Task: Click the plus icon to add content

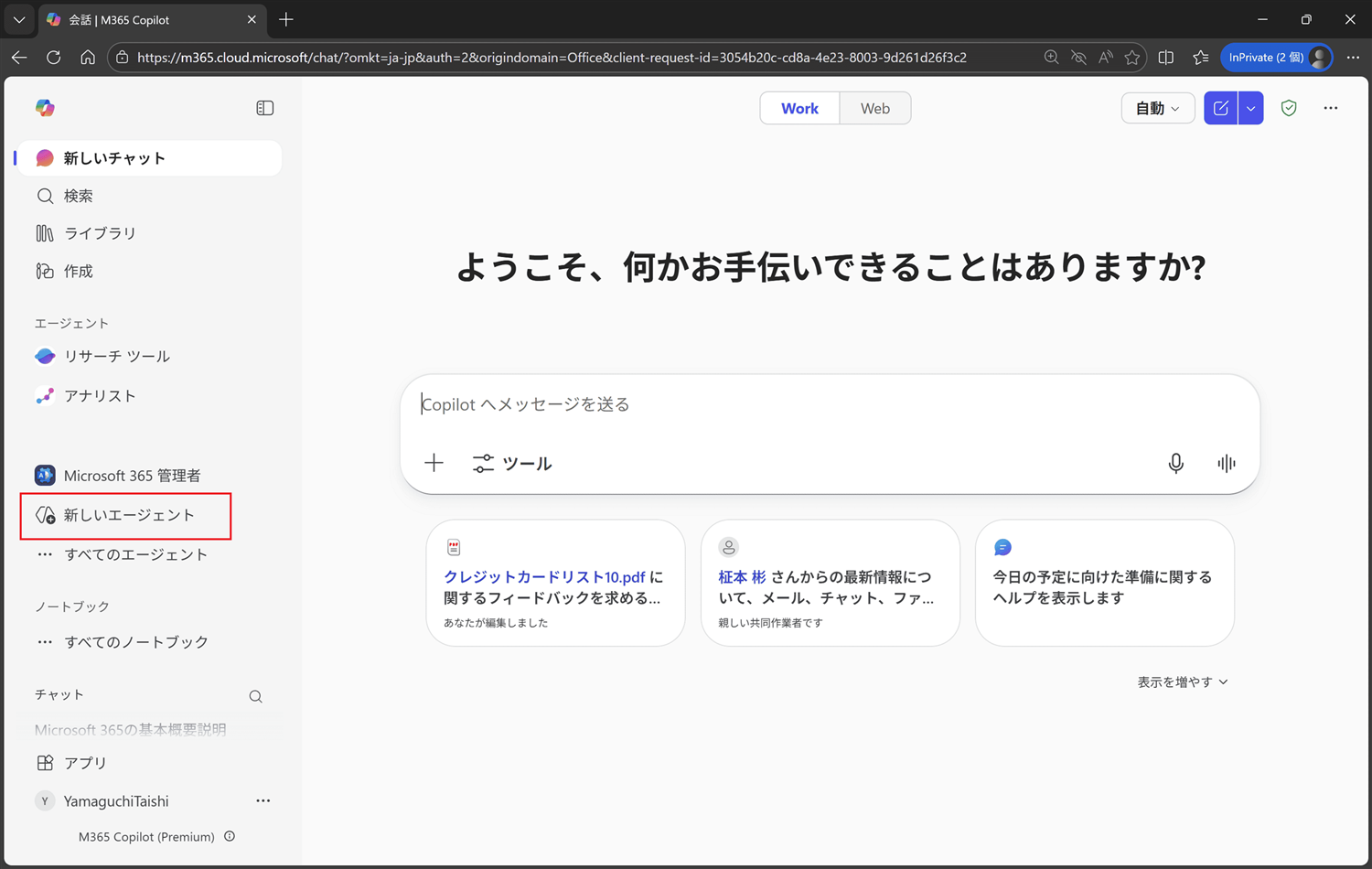Action: click(434, 463)
